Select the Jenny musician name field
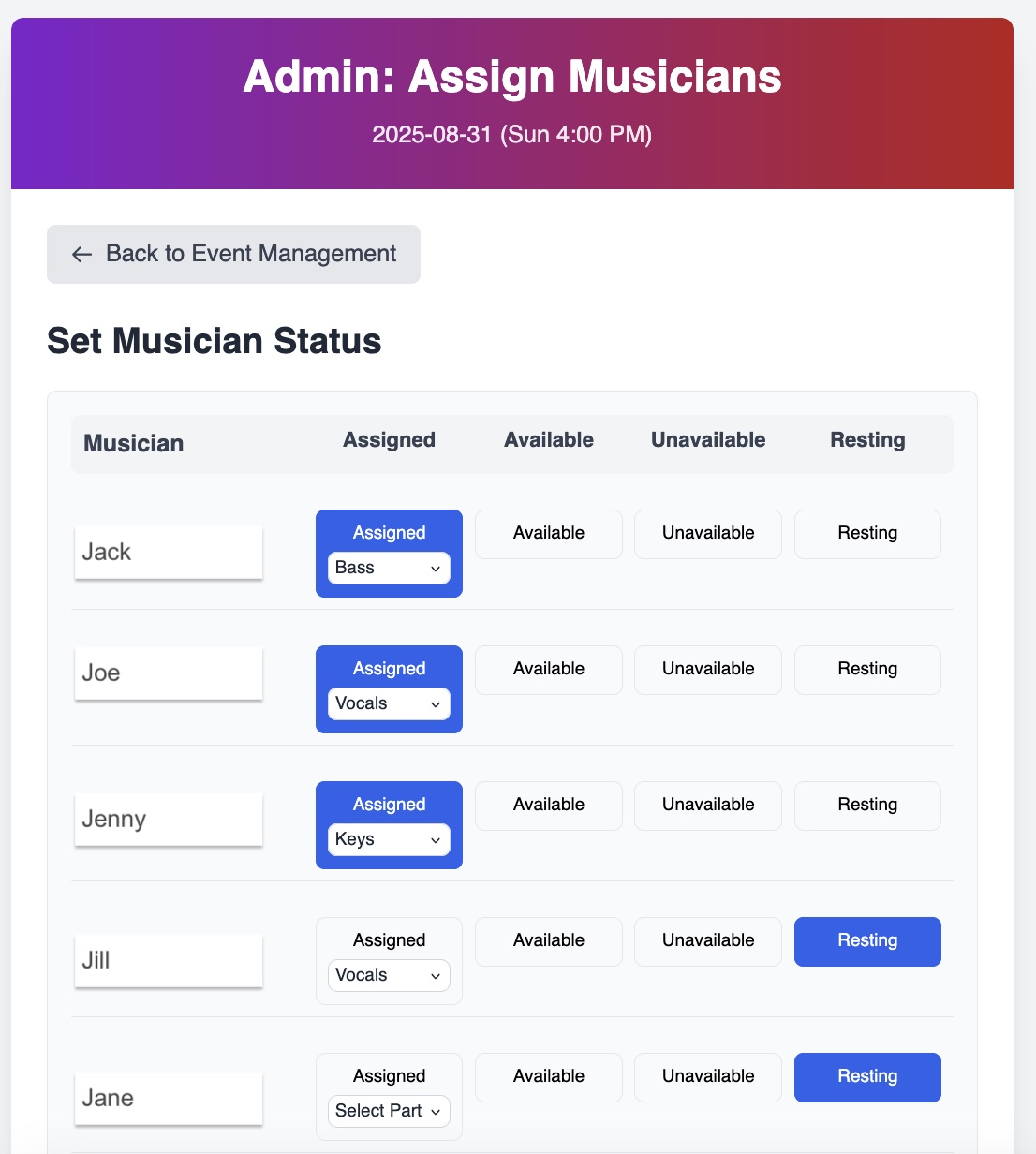The width and height of the screenshot is (1036, 1154). coord(169,820)
